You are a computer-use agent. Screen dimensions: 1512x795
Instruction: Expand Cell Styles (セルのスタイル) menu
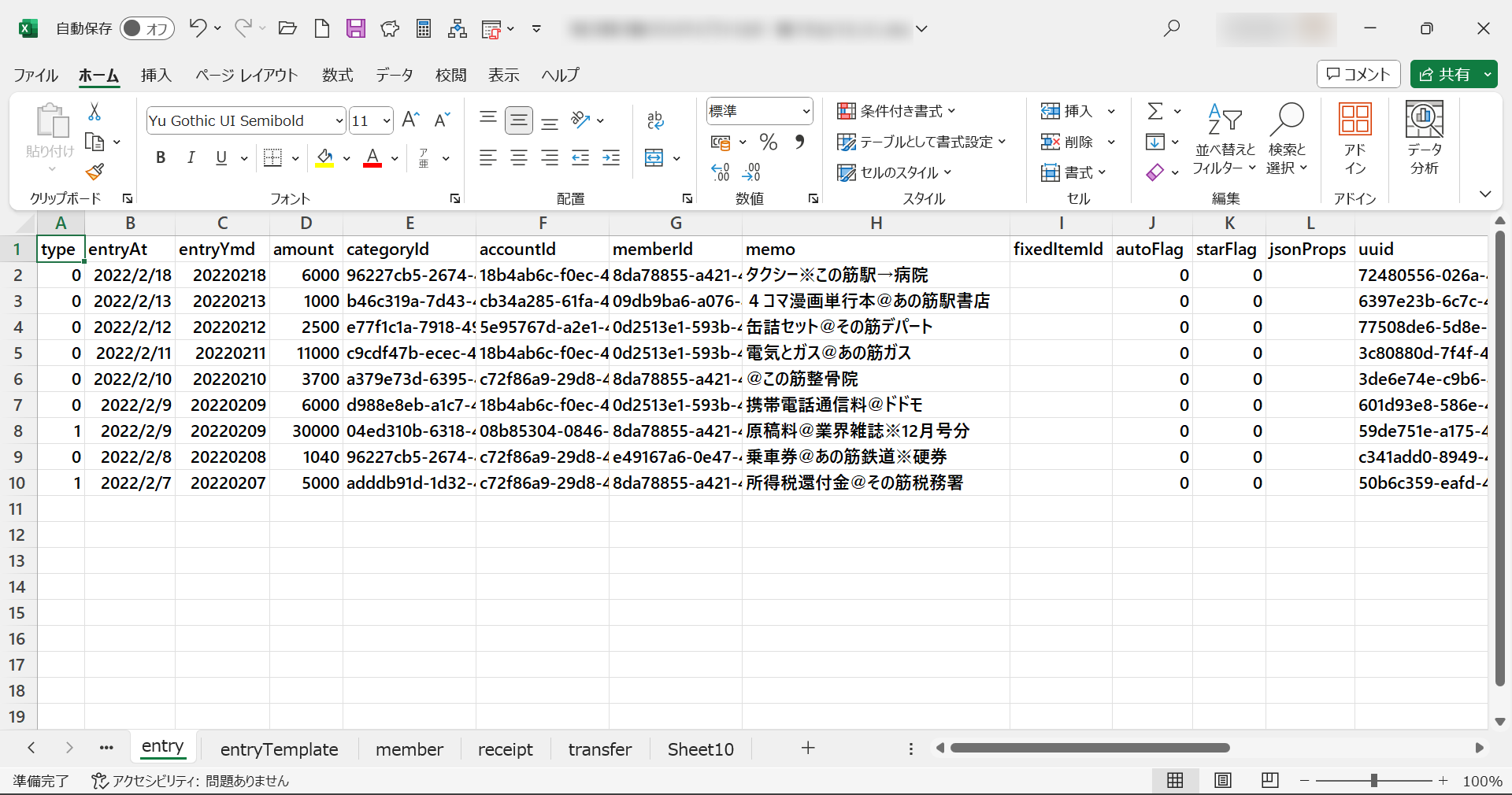click(x=894, y=172)
